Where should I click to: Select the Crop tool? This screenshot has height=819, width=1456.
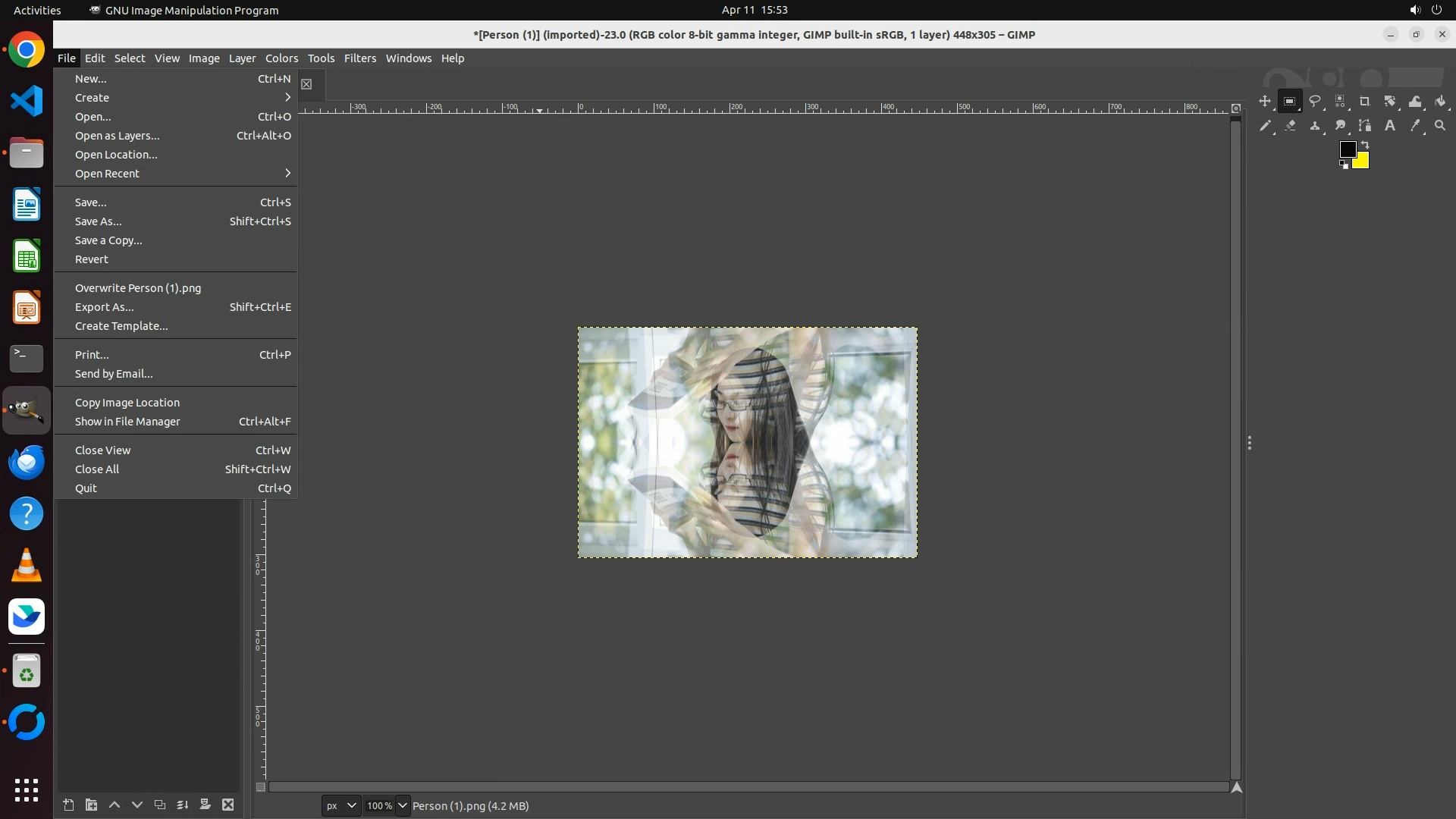tap(1365, 101)
